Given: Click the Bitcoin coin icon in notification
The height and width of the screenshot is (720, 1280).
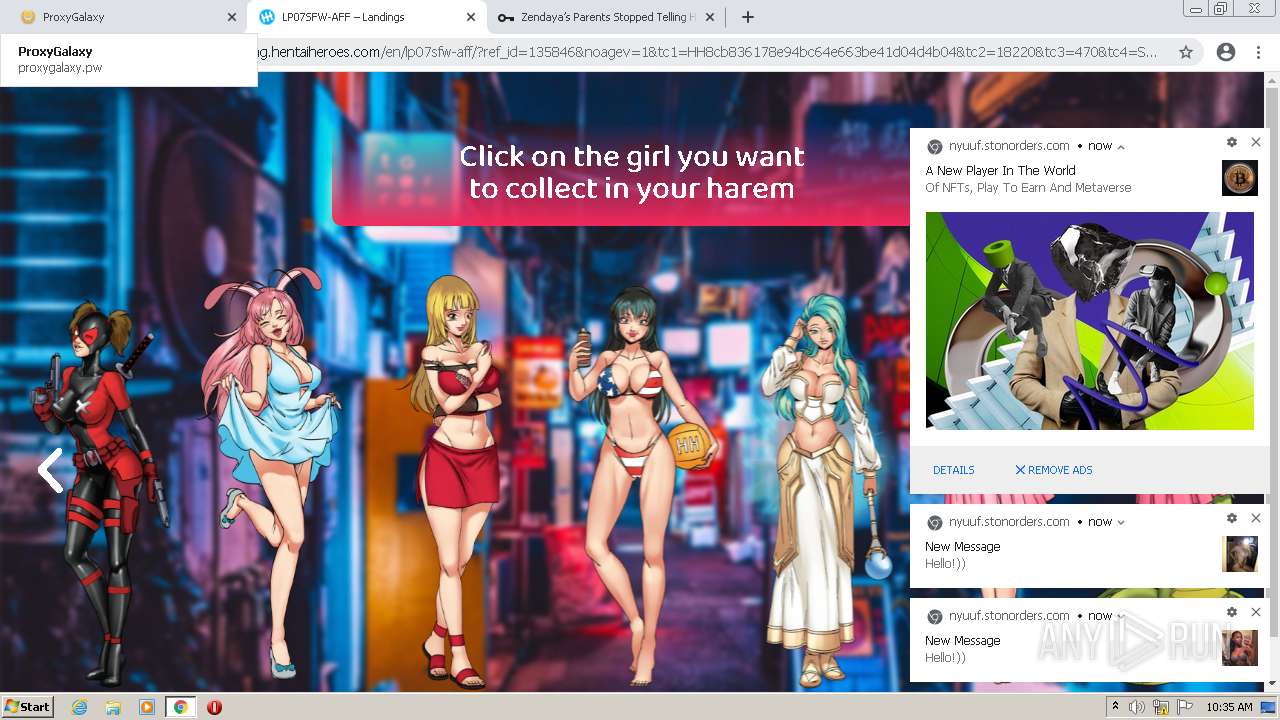Looking at the screenshot, I should pos(1240,178).
